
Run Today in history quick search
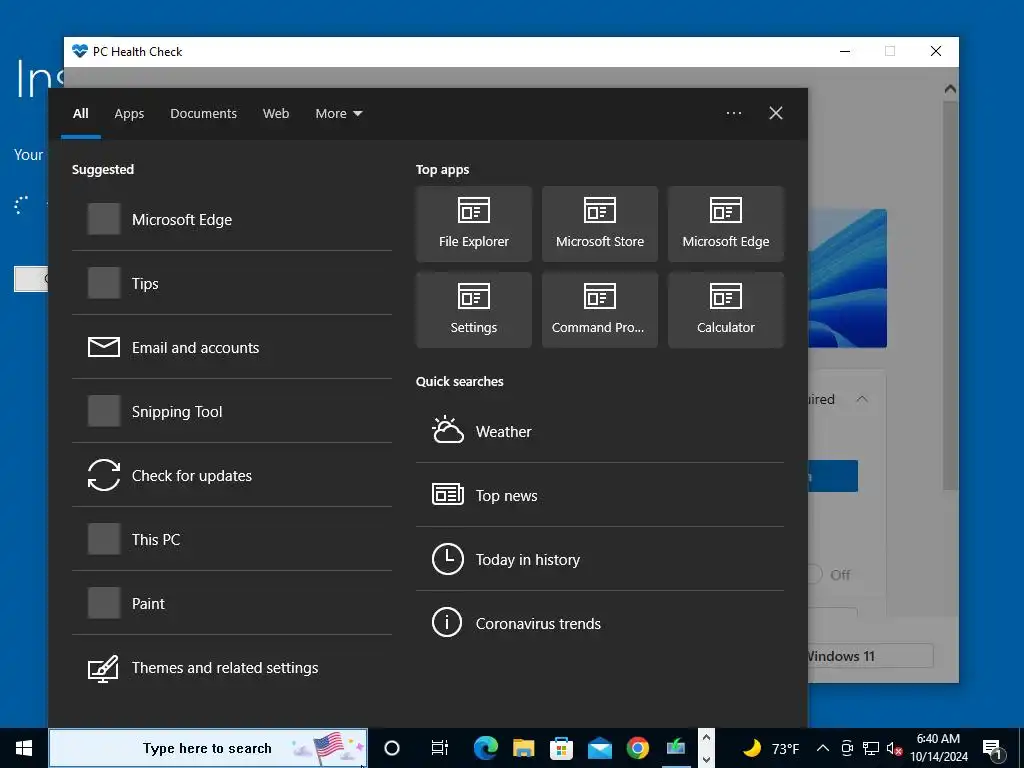click(600, 560)
